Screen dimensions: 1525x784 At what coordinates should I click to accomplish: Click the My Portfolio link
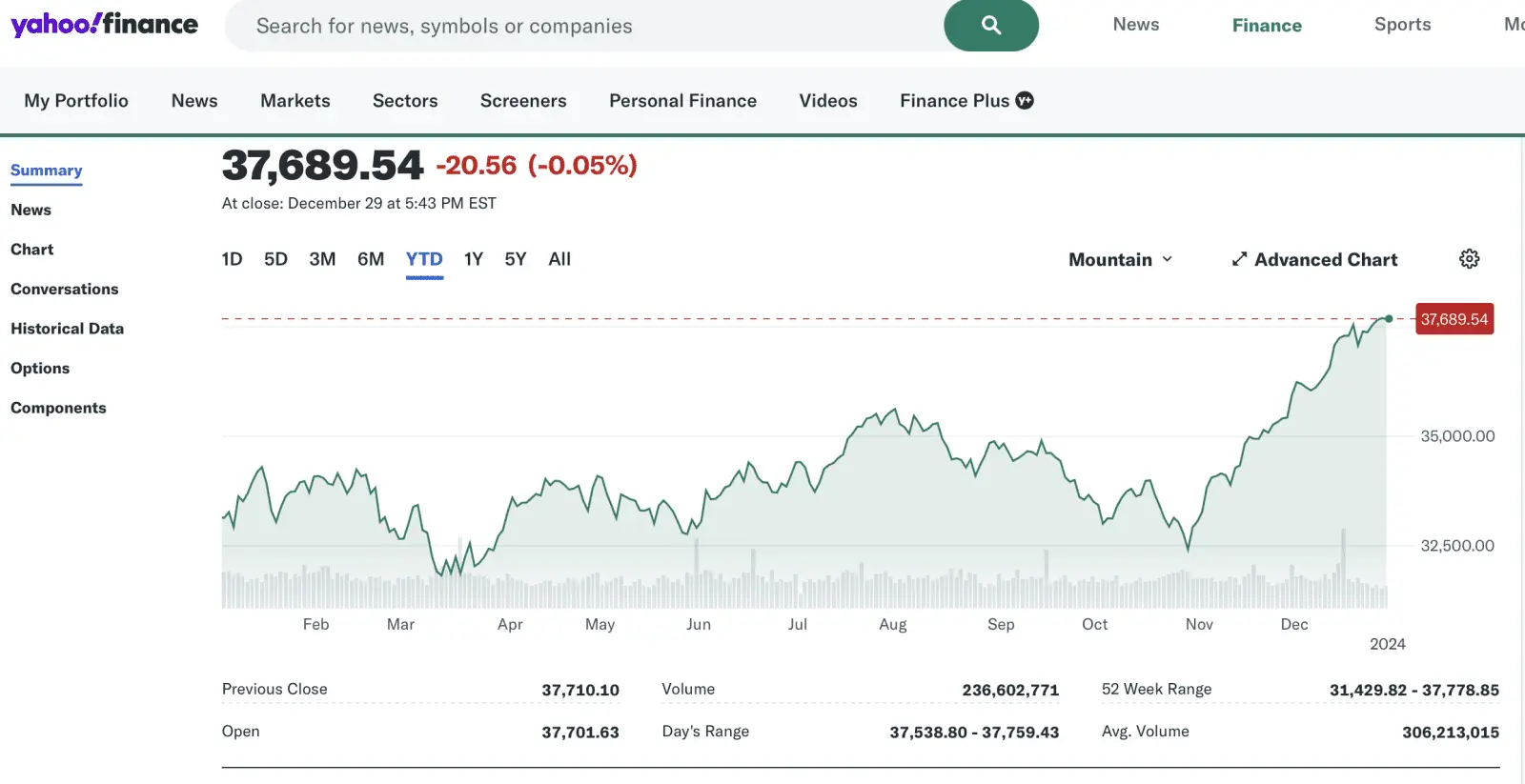[76, 101]
